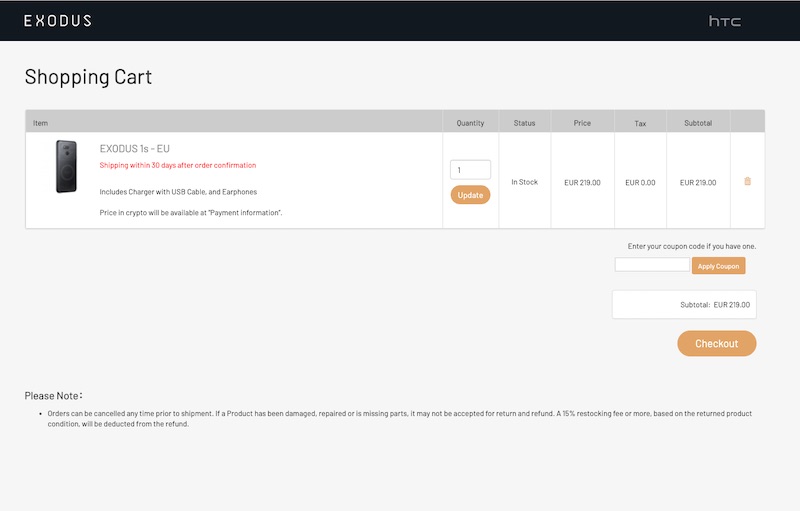Image resolution: width=800 pixels, height=511 pixels.
Task: Click the Shopping Cart page heading
Action: [x=88, y=77]
